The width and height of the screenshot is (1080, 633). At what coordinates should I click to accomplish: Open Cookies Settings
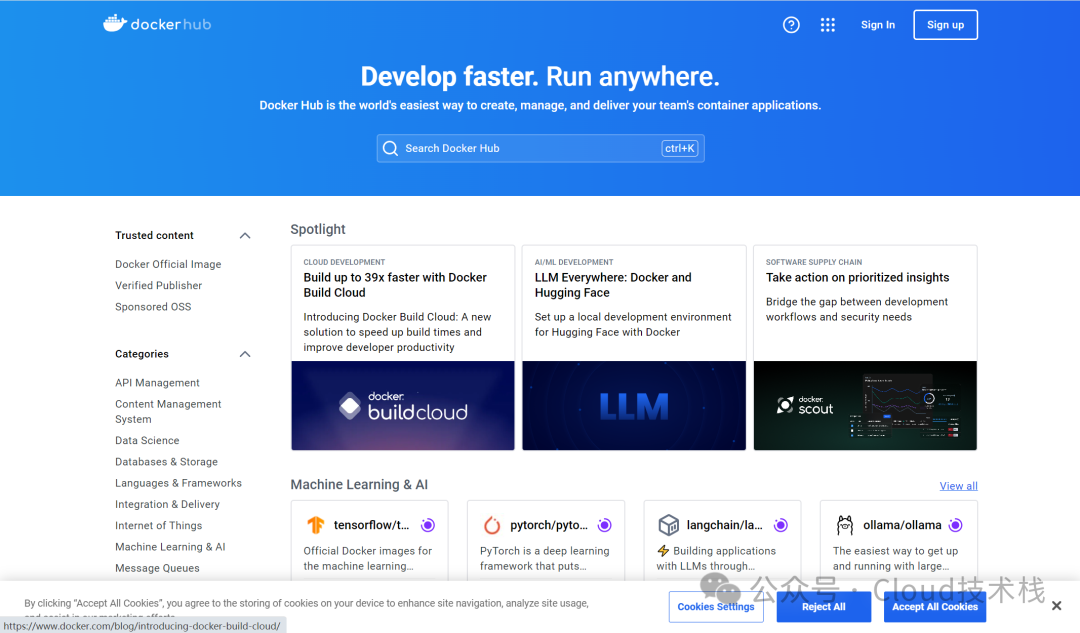point(716,607)
